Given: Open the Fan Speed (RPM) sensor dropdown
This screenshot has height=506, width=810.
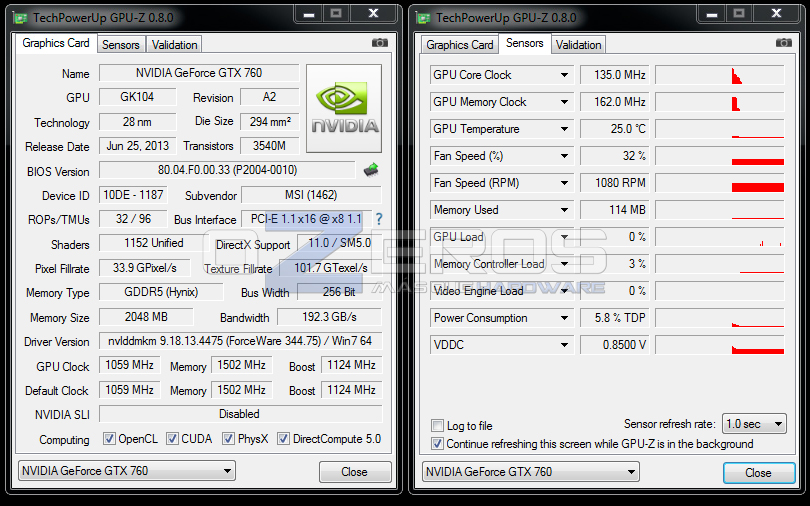Looking at the screenshot, I should click(564, 183).
